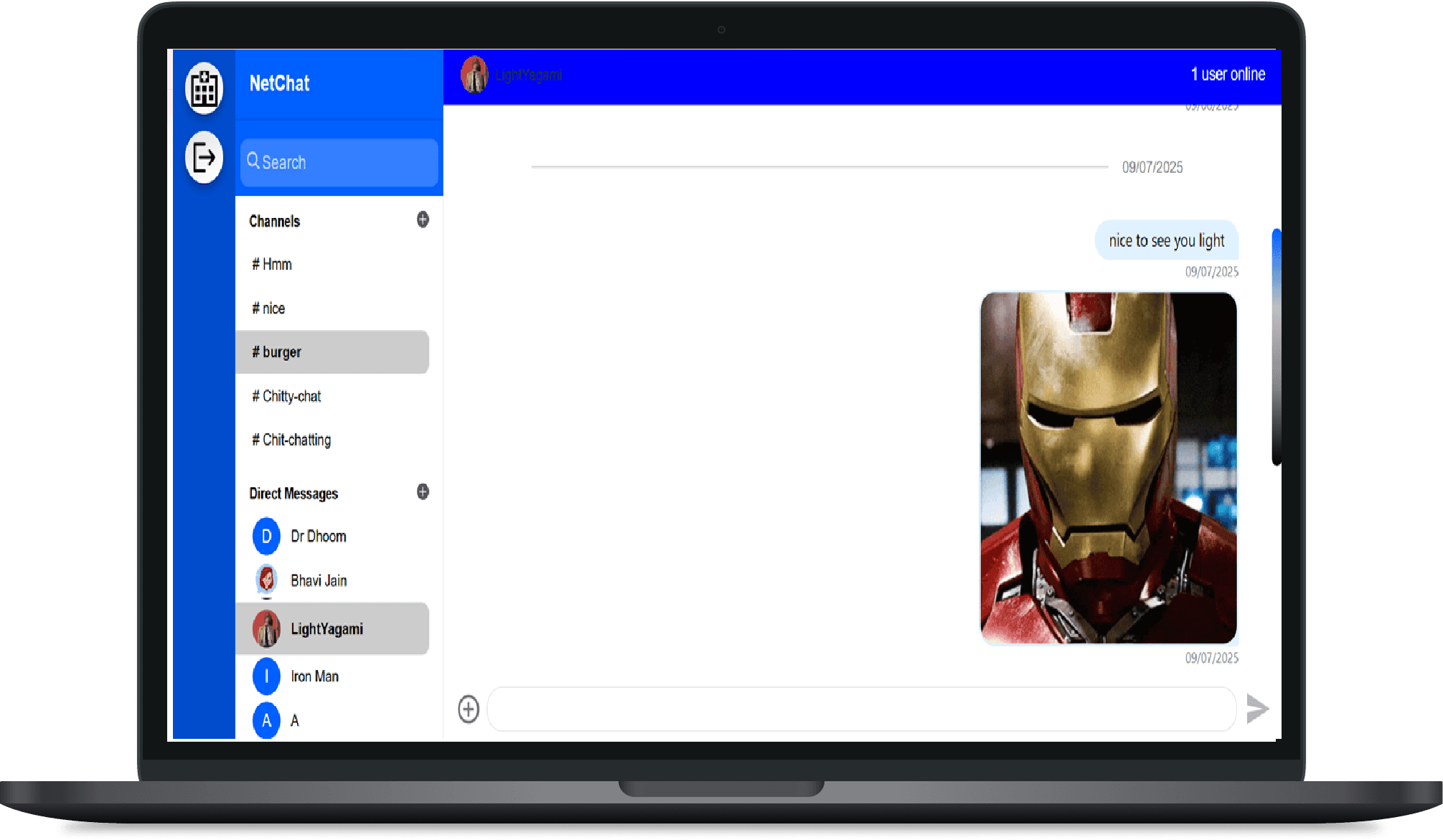Image resolution: width=1443 pixels, height=840 pixels.
Task: Click LightYagami's avatar in sidebar list
Action: 266,629
